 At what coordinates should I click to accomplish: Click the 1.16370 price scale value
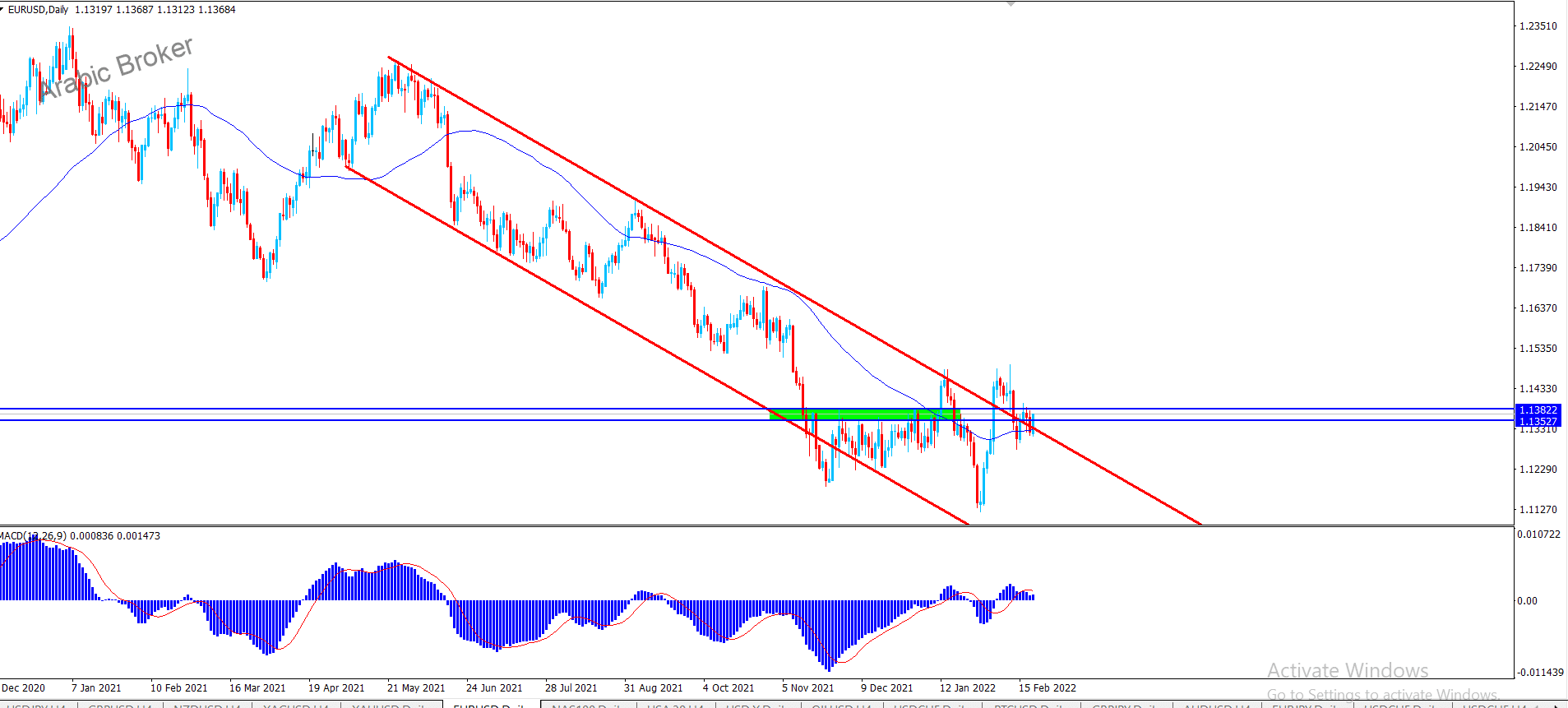click(x=1538, y=308)
